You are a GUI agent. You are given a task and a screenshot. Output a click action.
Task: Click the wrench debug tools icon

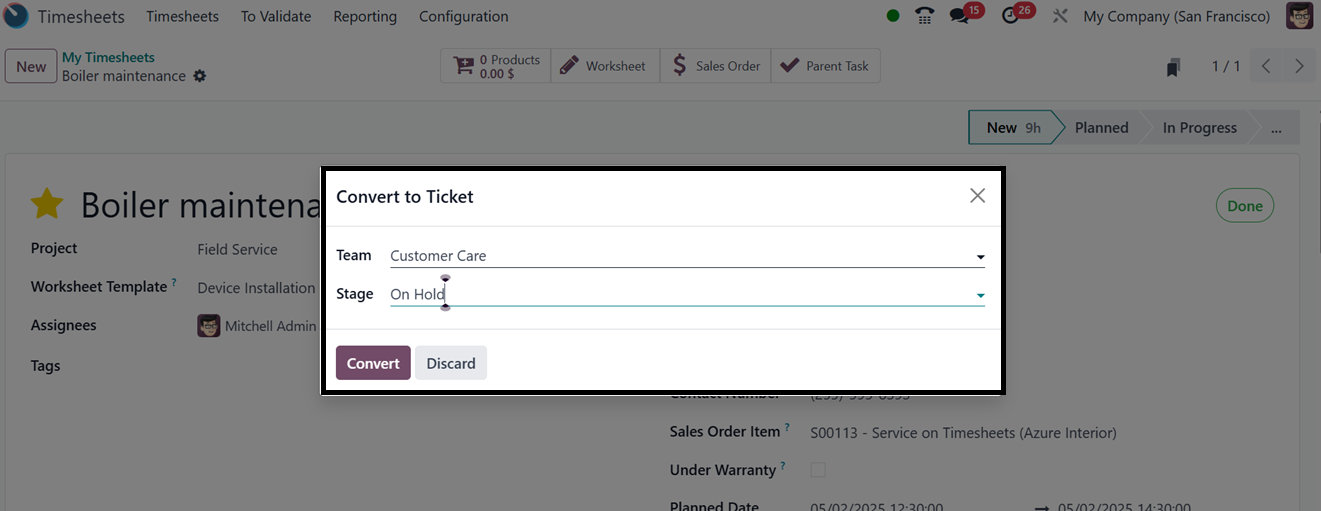tap(1061, 16)
